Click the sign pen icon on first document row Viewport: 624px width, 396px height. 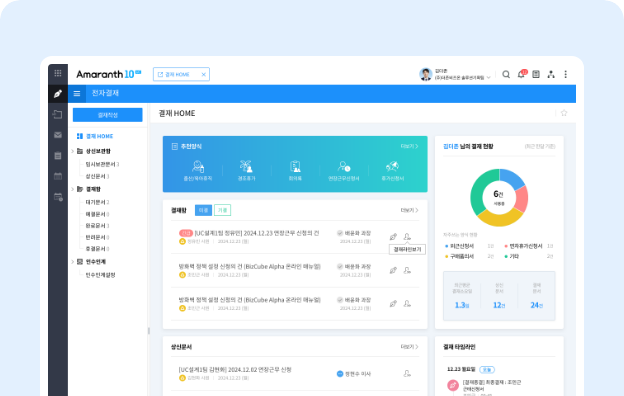click(x=393, y=237)
